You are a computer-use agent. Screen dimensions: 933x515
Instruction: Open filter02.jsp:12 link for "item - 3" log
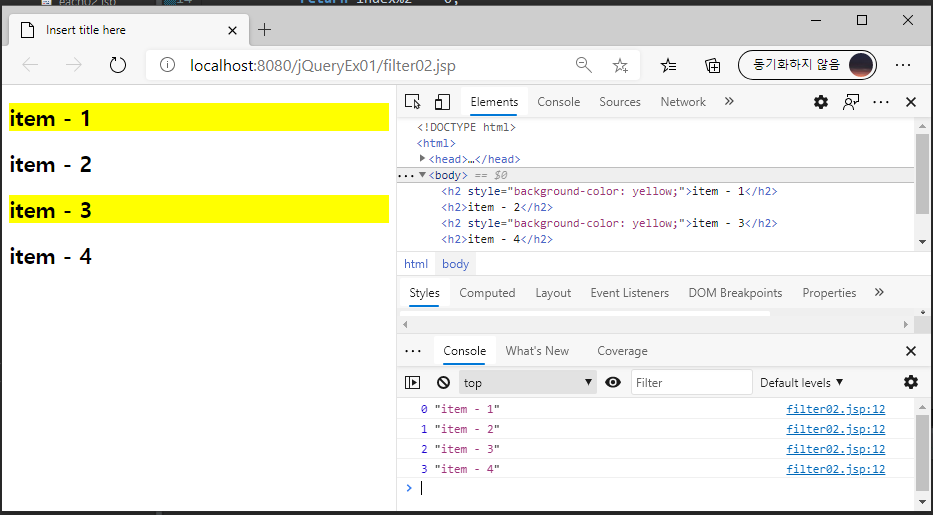click(835, 449)
